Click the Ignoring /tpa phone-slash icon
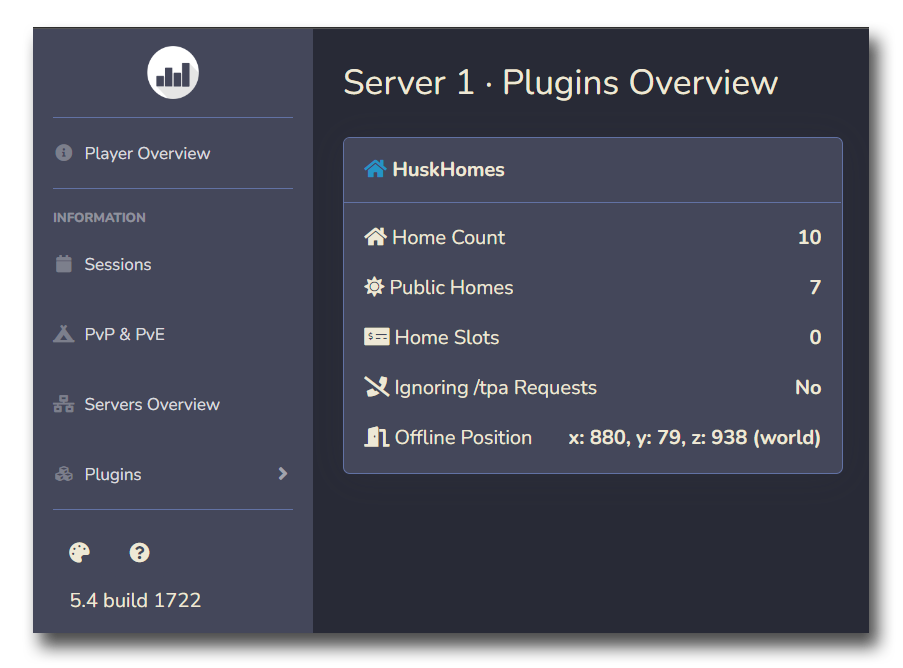This screenshot has width=903, height=668. [x=376, y=387]
